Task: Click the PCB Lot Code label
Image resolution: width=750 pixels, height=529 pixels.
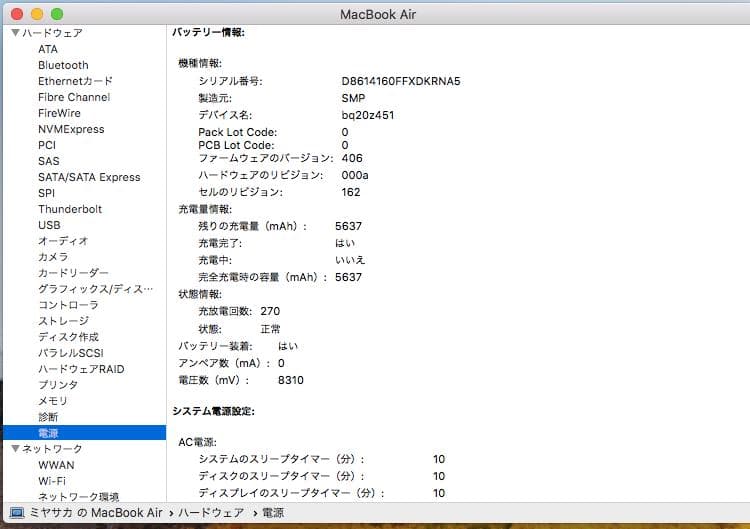Action: click(x=236, y=145)
